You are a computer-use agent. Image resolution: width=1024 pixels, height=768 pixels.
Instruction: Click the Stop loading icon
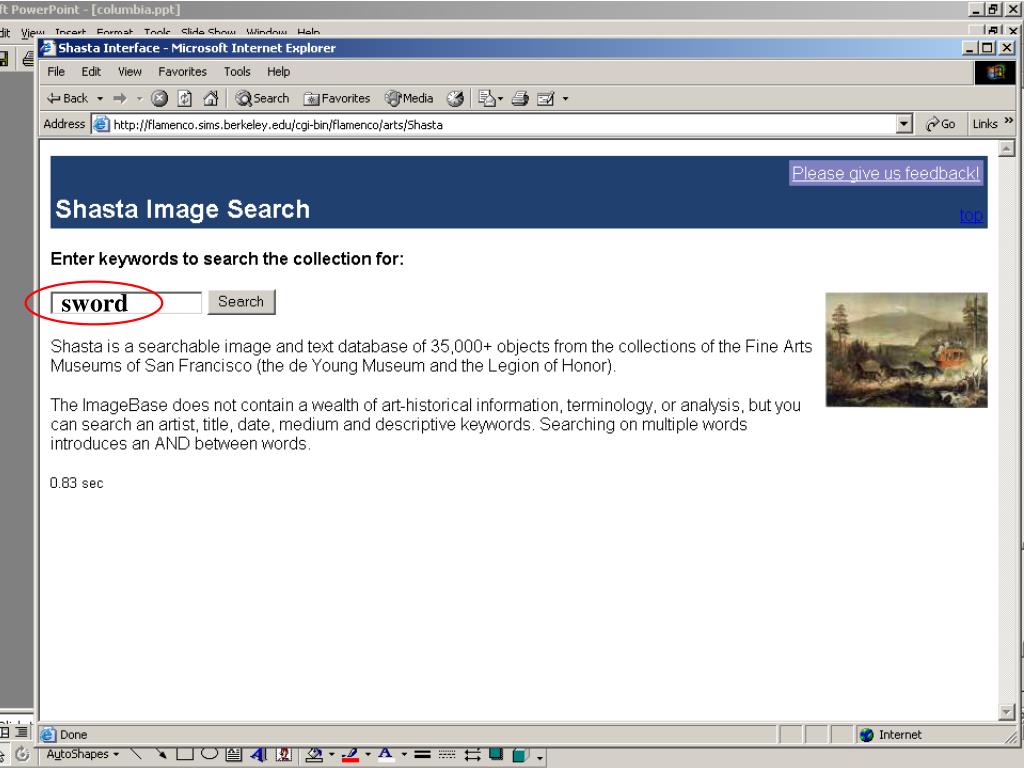pyautogui.click(x=159, y=99)
